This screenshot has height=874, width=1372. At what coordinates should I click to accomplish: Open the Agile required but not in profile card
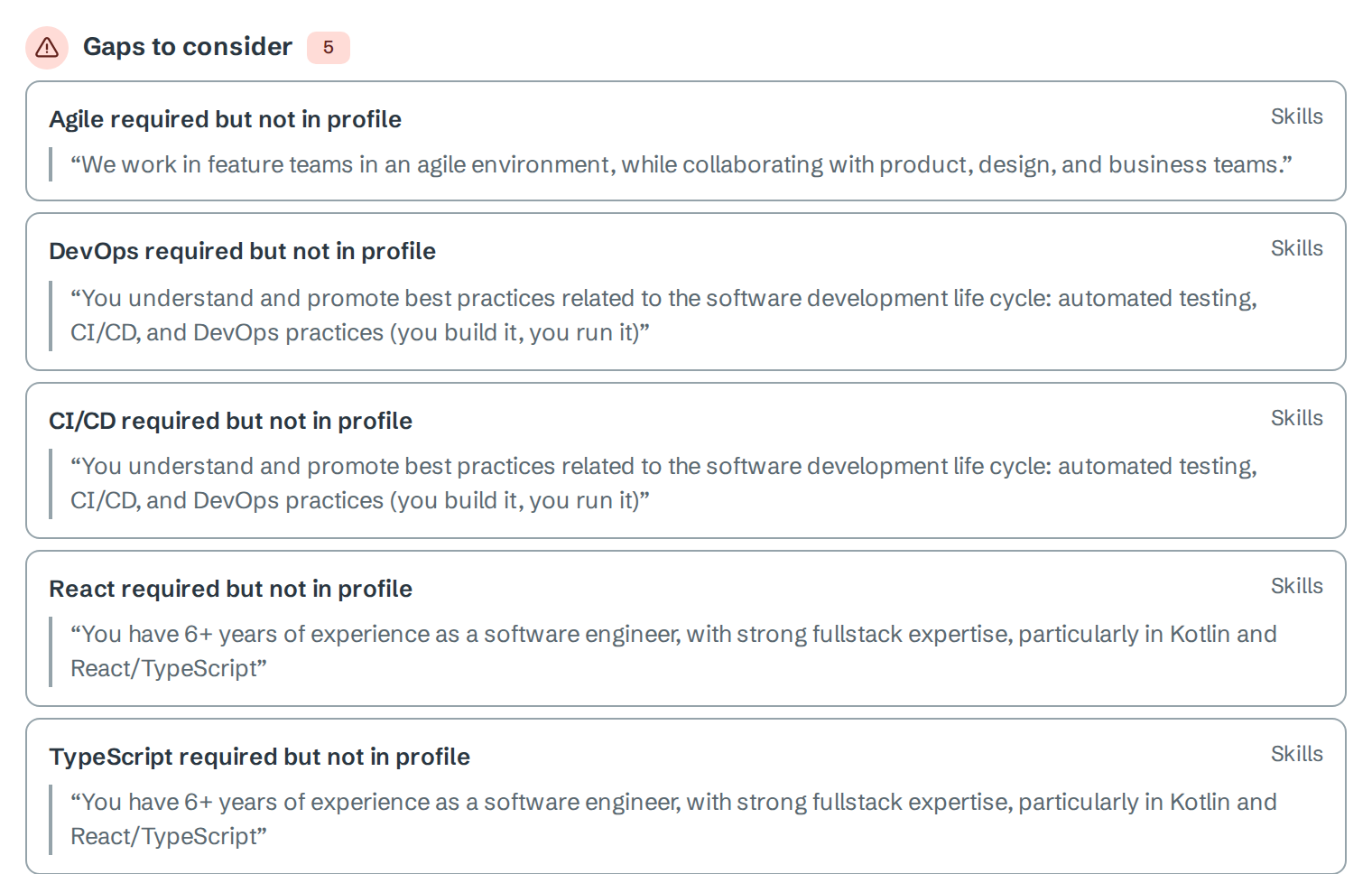pos(686,141)
